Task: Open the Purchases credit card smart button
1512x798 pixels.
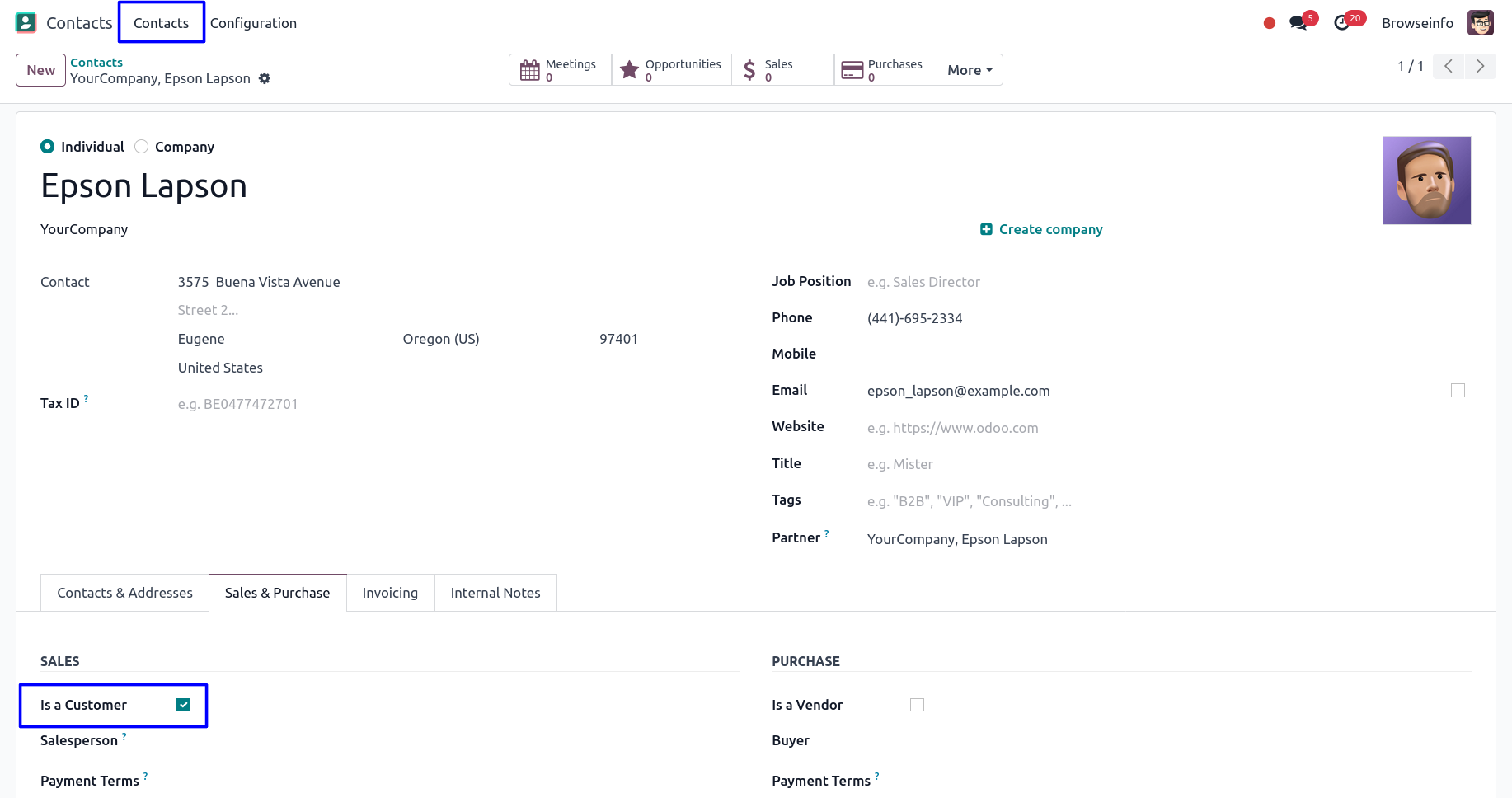Action: pos(885,70)
